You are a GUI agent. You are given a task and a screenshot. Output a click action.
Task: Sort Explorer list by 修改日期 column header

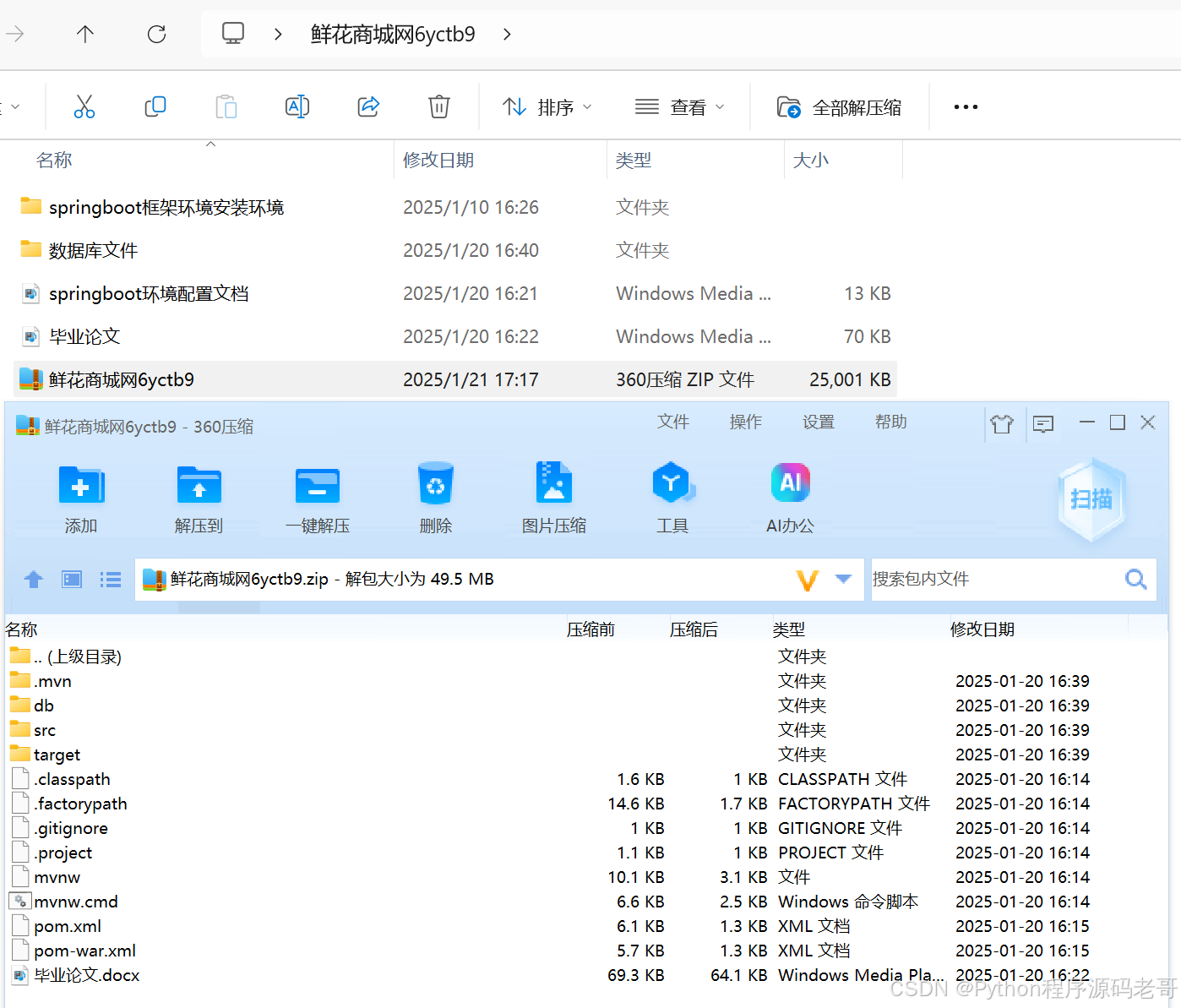(438, 160)
